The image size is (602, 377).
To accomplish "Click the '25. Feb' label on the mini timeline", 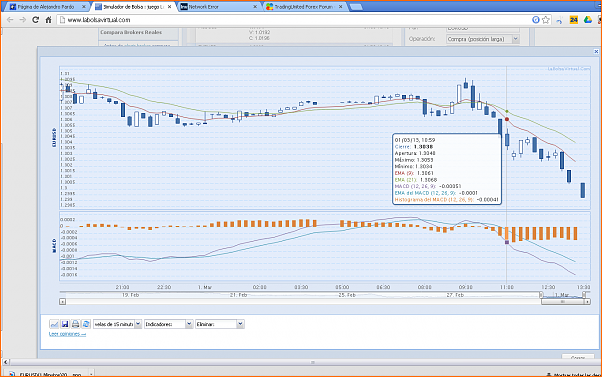I will 346,295.
